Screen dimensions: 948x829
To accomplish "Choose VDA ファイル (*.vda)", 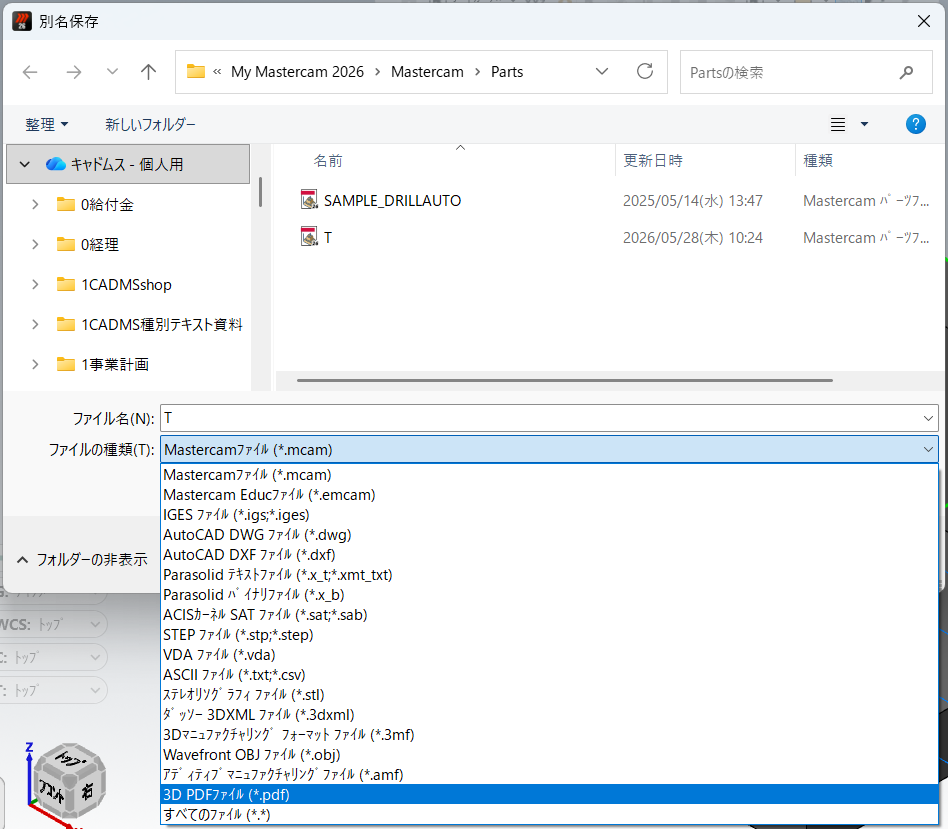I will [x=549, y=654].
